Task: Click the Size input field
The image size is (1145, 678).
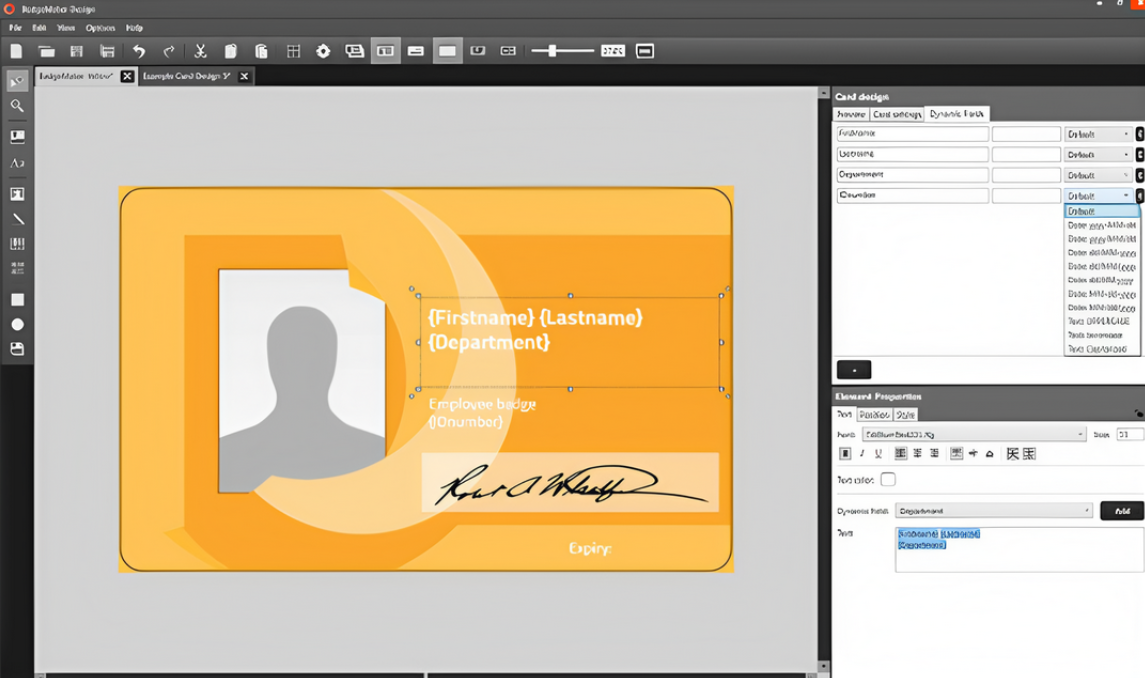Action: [x=1129, y=435]
